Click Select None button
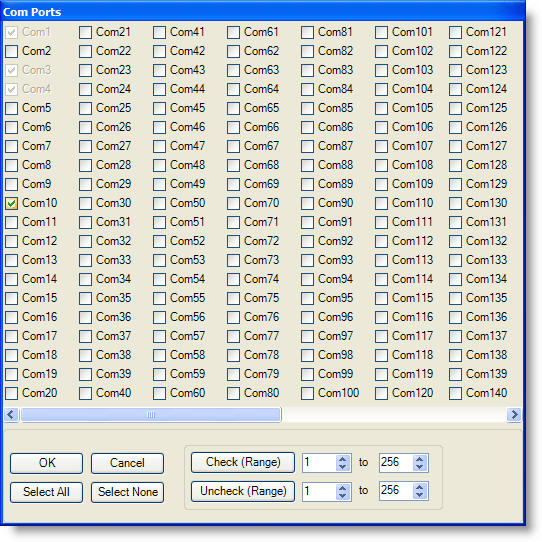This screenshot has width=542, height=542. pyautogui.click(x=127, y=492)
